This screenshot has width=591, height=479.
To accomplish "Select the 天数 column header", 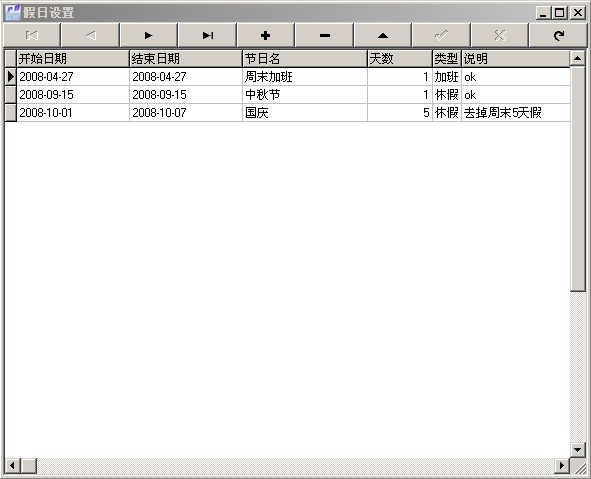I will (x=400, y=59).
